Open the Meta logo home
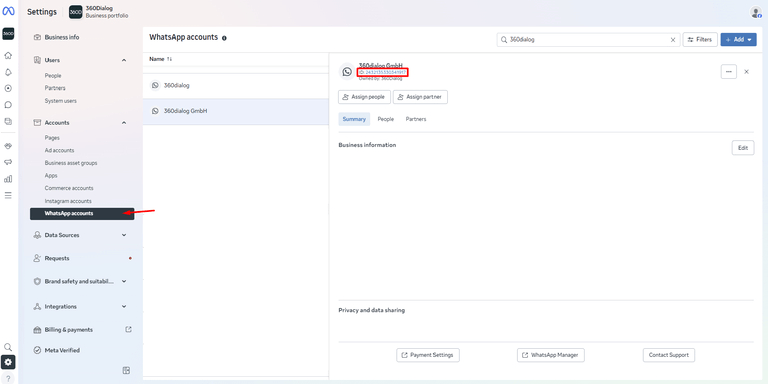The height and width of the screenshot is (384, 768). (x=8, y=12)
